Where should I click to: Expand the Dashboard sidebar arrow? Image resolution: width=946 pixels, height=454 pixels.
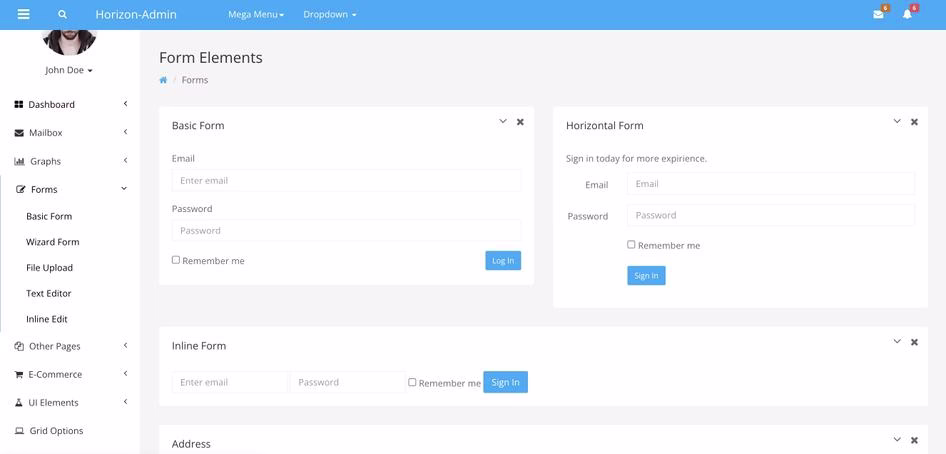click(x=125, y=104)
